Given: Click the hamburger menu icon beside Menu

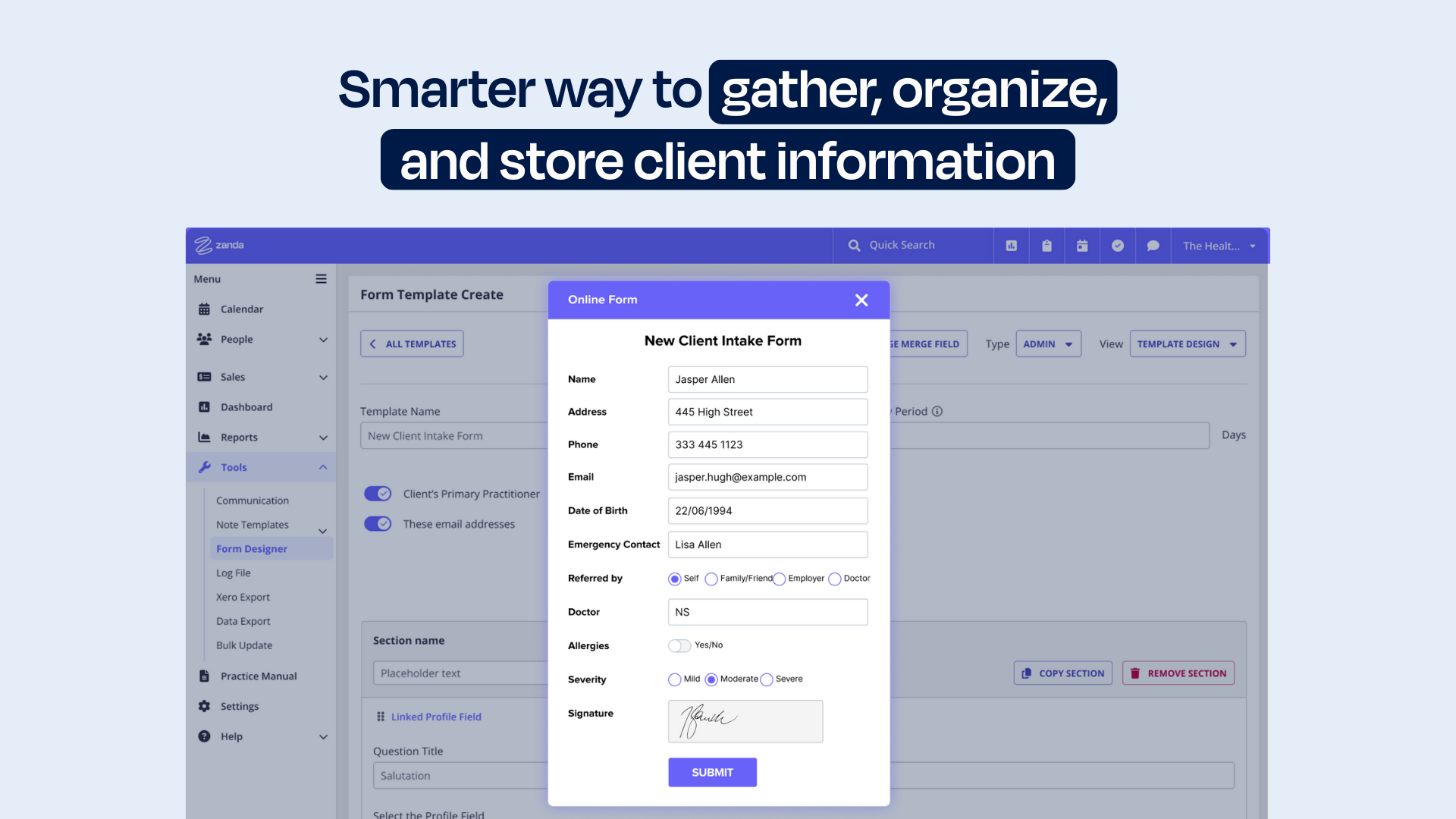Looking at the screenshot, I should (322, 279).
